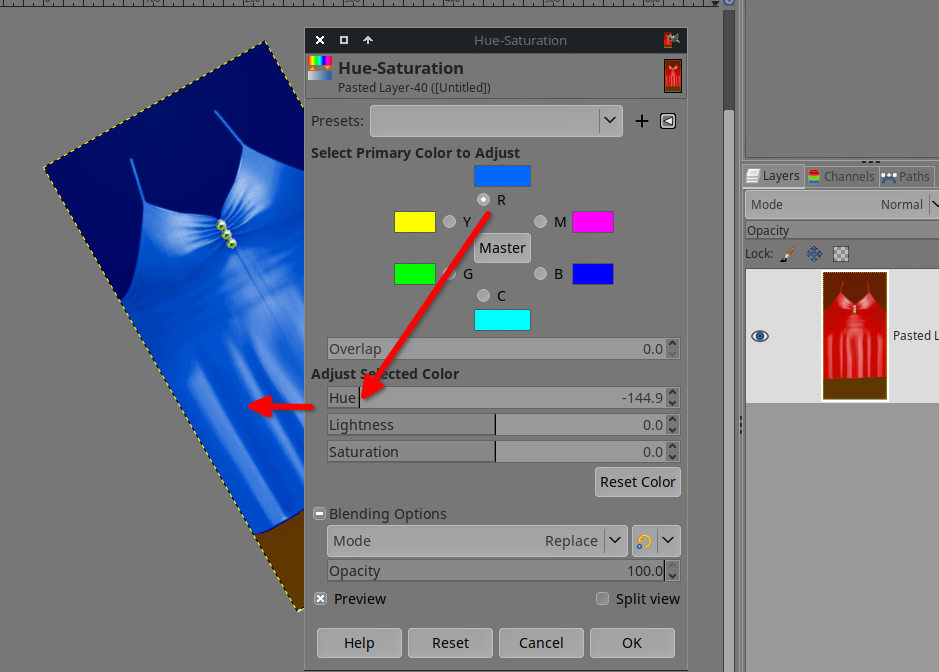Screen dimensions: 939x672
Task: Toggle the Preview checkbox
Action: [320, 599]
